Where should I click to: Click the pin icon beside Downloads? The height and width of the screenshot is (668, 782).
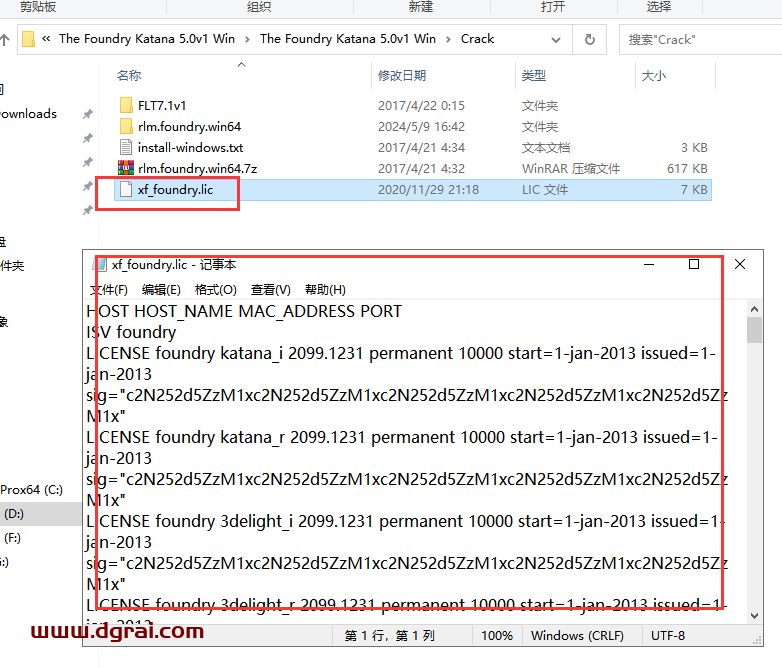point(88,114)
